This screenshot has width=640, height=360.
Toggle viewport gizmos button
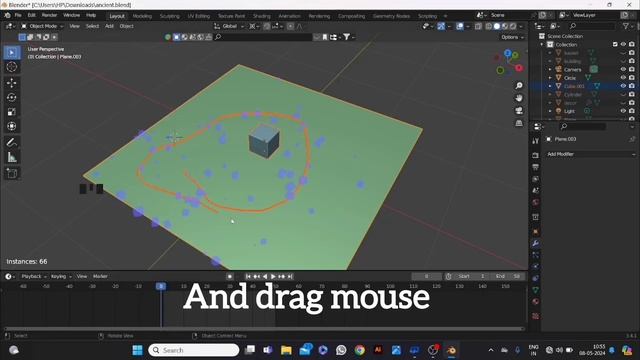(441, 26)
